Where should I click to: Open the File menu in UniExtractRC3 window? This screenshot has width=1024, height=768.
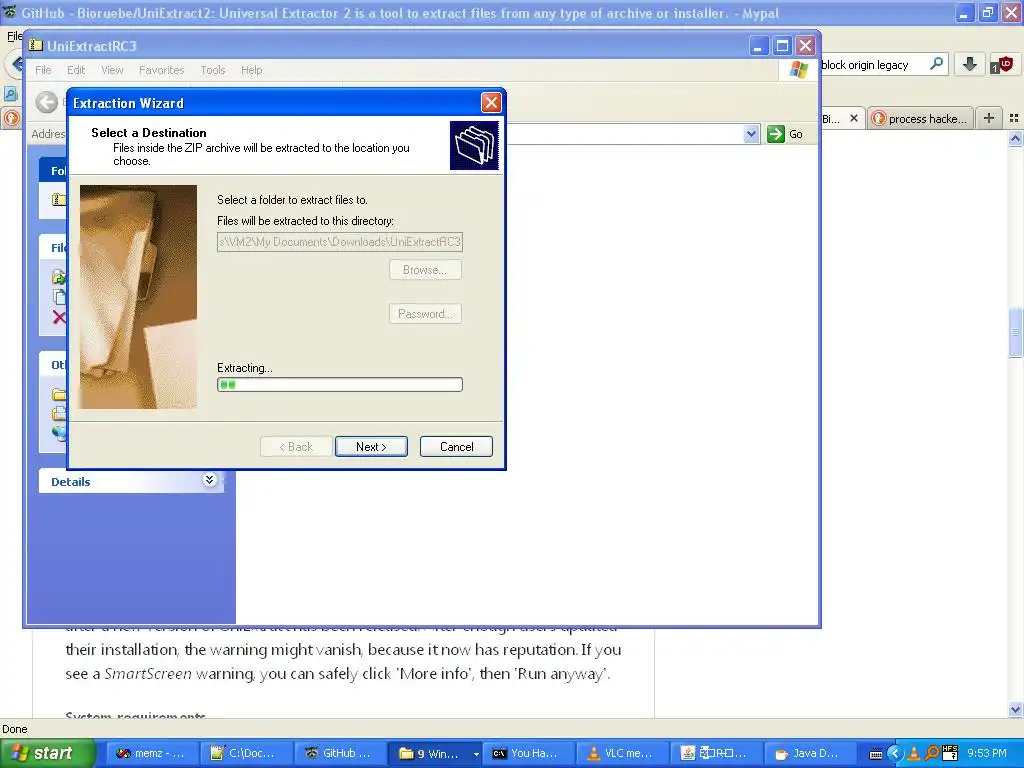[43, 70]
